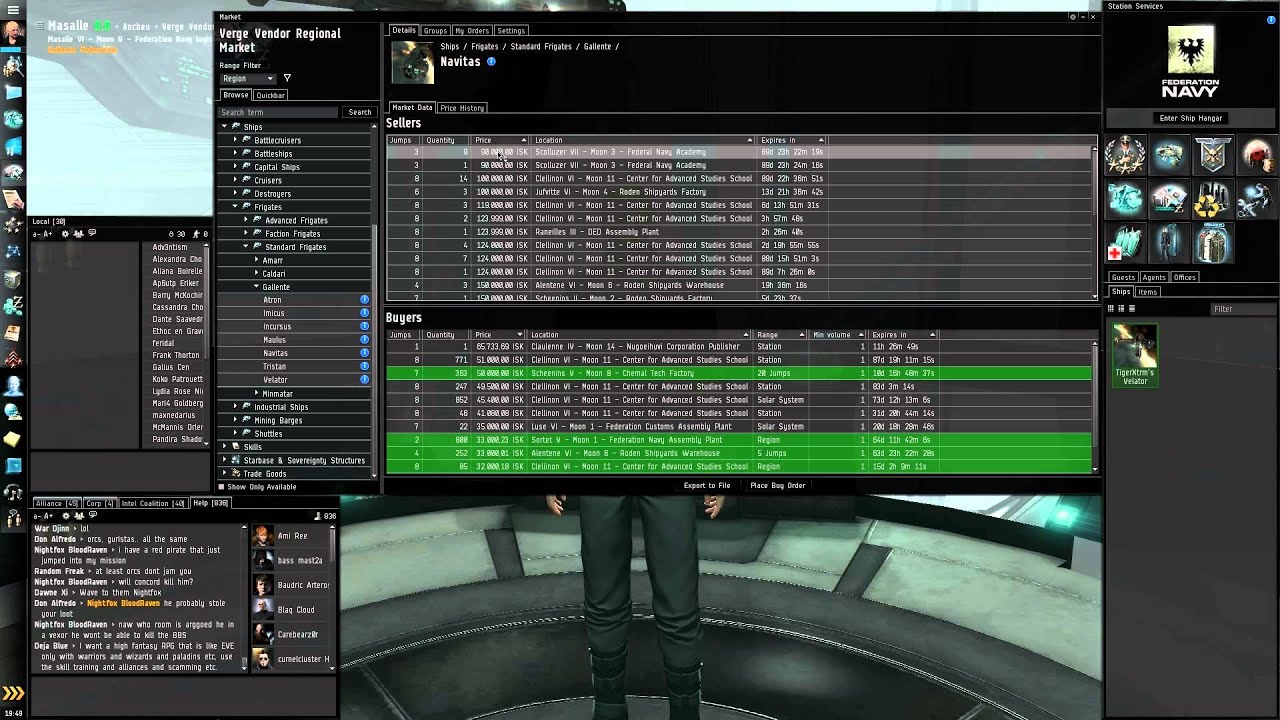This screenshot has width=1280, height=720.
Task: Show info for Velator in tree
Action: [x=364, y=379]
